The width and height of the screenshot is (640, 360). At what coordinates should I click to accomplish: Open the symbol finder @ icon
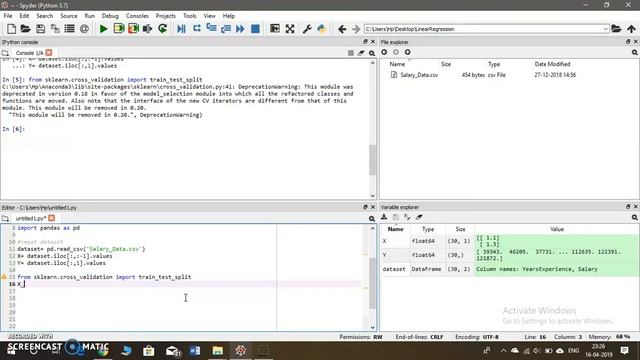pyautogui.click(x=84, y=29)
